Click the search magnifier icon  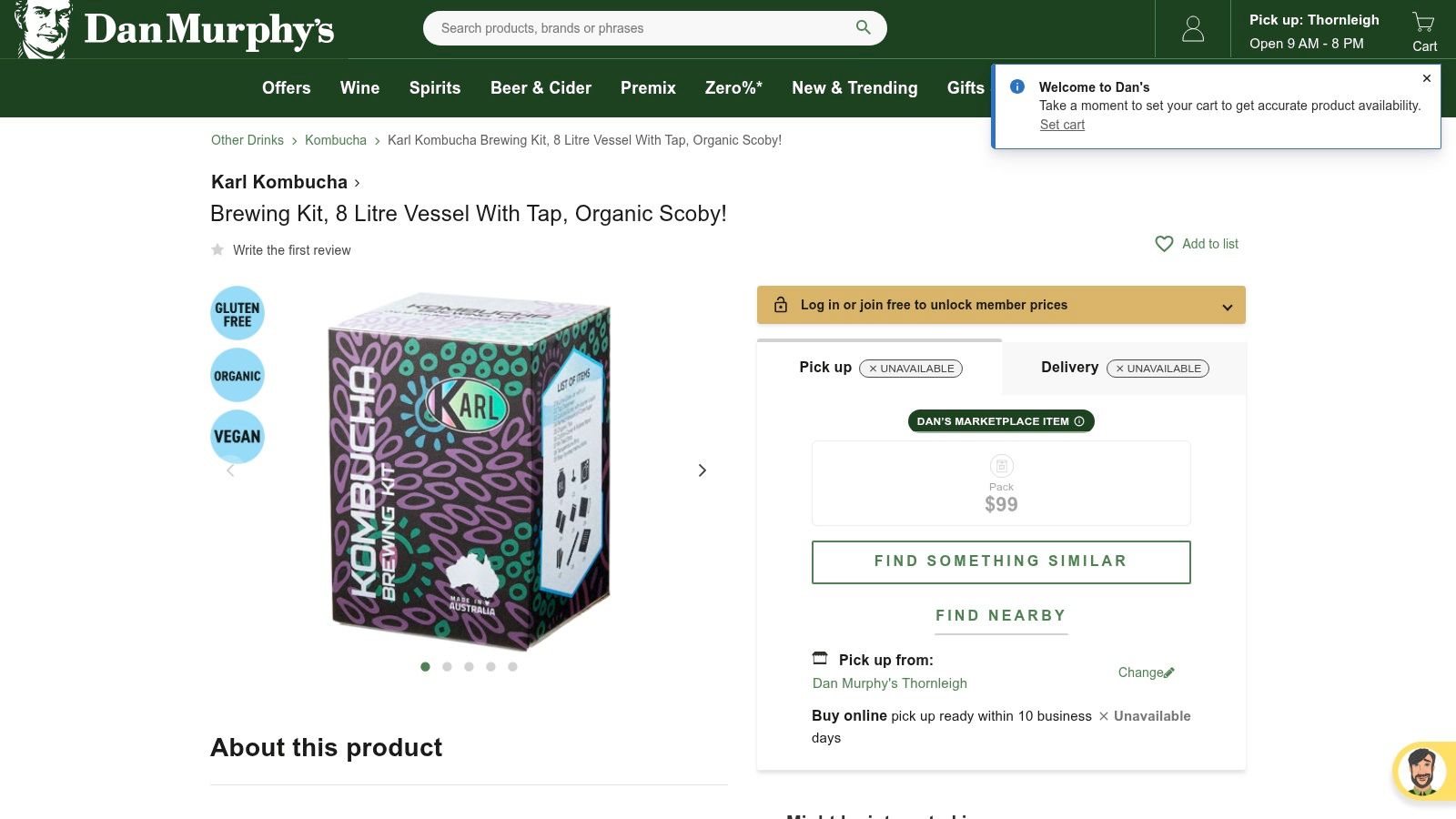pyautogui.click(x=863, y=27)
